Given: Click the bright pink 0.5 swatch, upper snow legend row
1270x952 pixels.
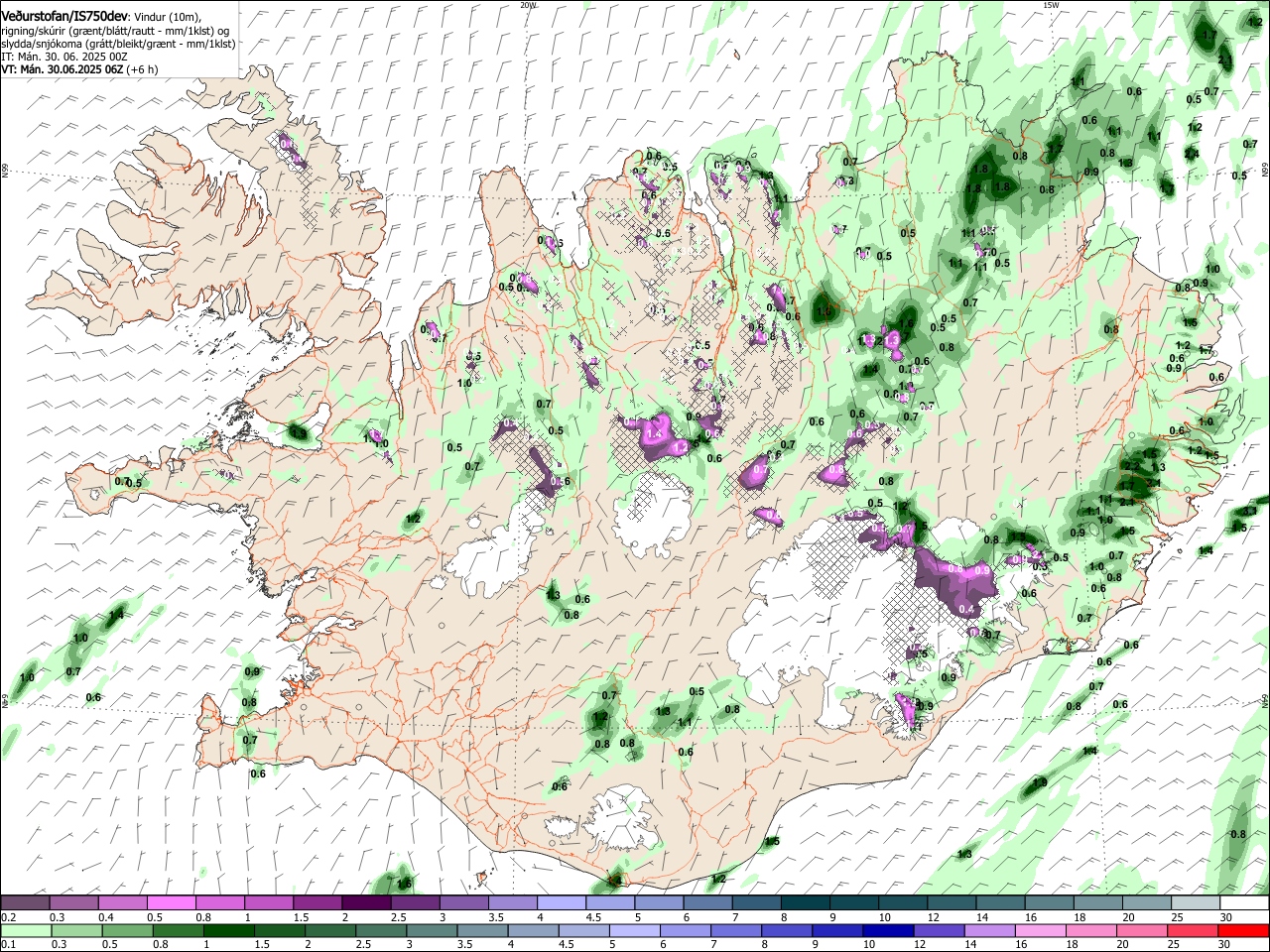Looking at the screenshot, I should (x=171, y=903).
